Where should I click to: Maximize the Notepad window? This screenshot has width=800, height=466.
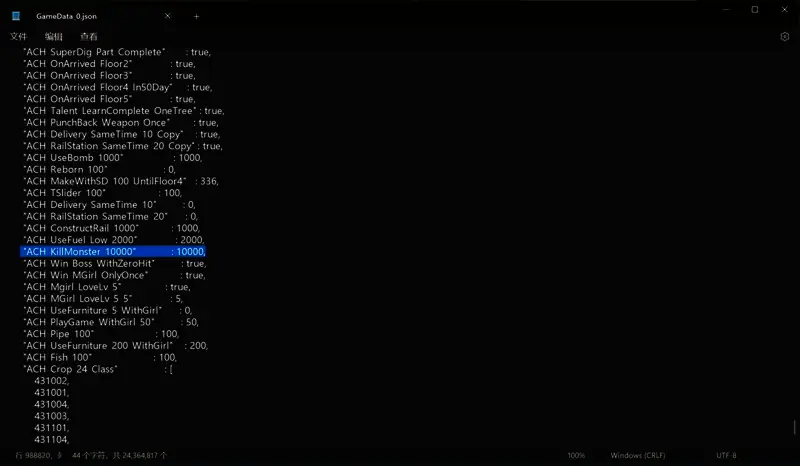754,10
